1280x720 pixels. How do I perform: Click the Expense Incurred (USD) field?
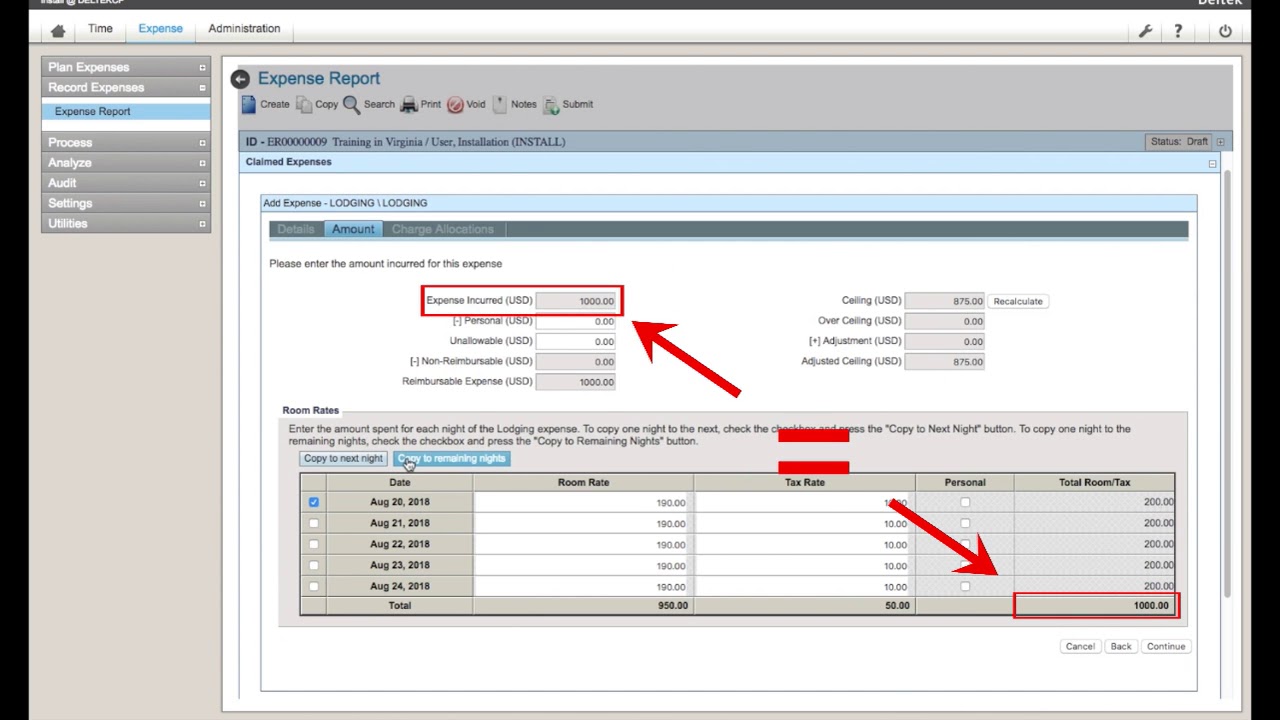click(x=576, y=301)
